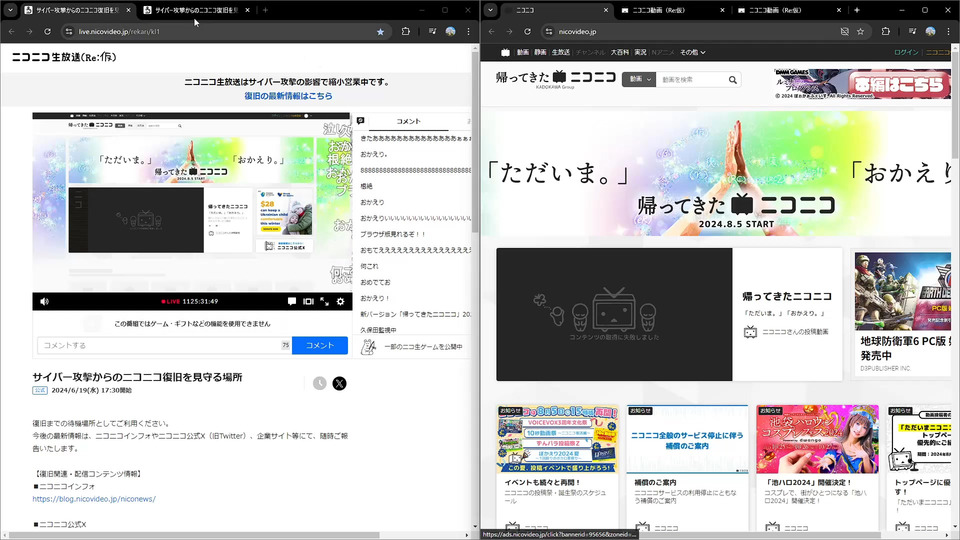960x540 pixels.
Task: Open Chrome menu in right browser window
Action: tap(948, 31)
